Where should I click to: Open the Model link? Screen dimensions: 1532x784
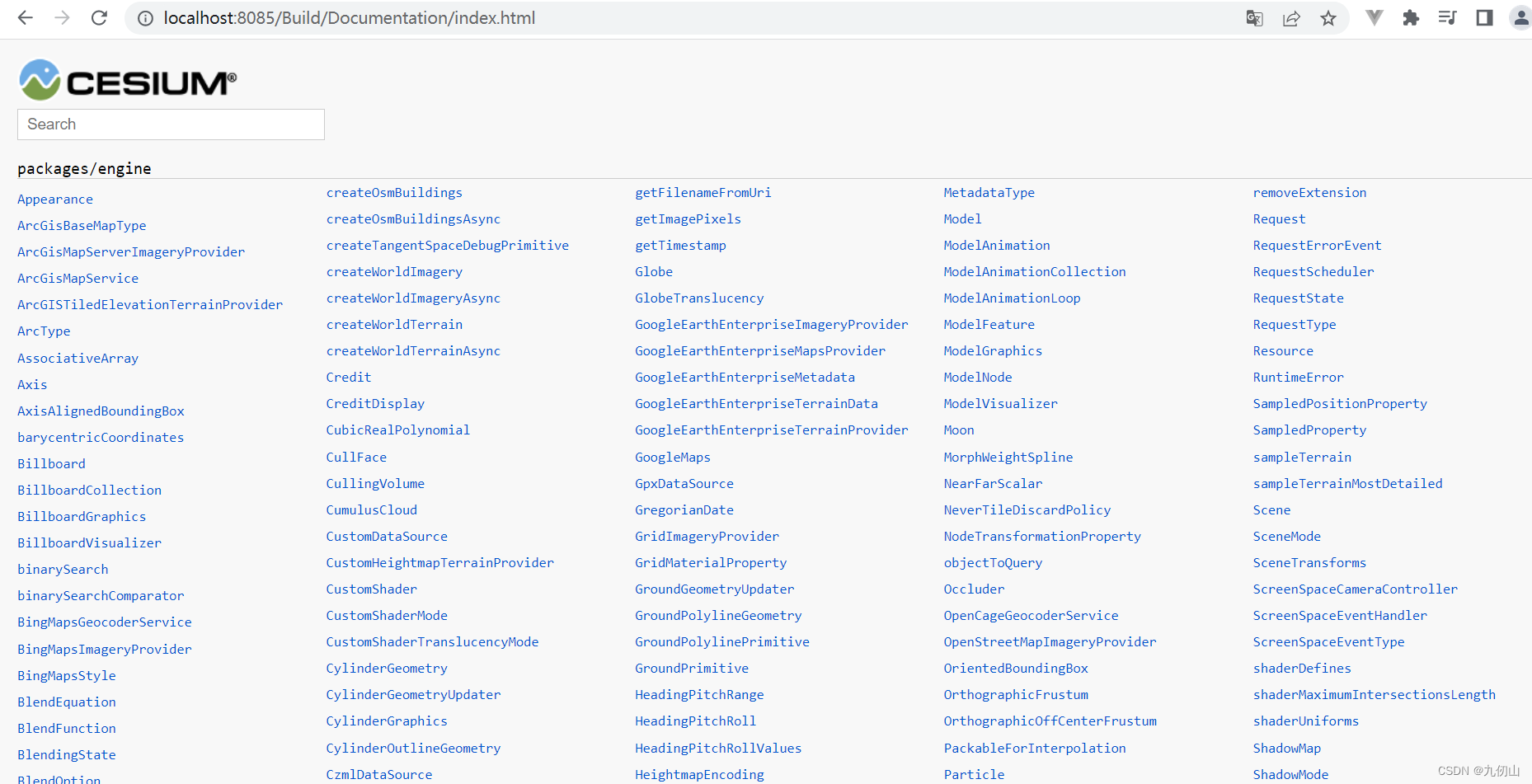(962, 219)
